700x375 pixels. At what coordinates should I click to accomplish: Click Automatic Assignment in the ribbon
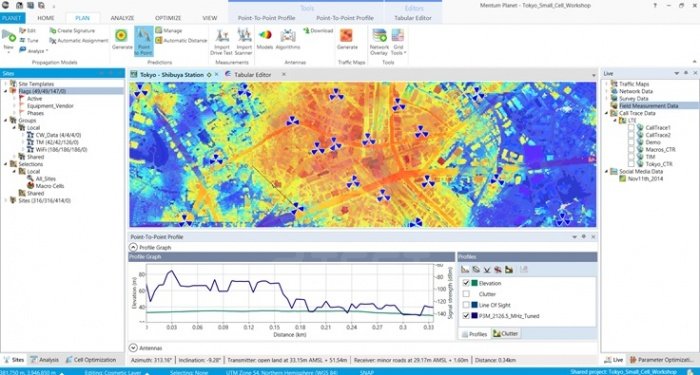[79, 40]
